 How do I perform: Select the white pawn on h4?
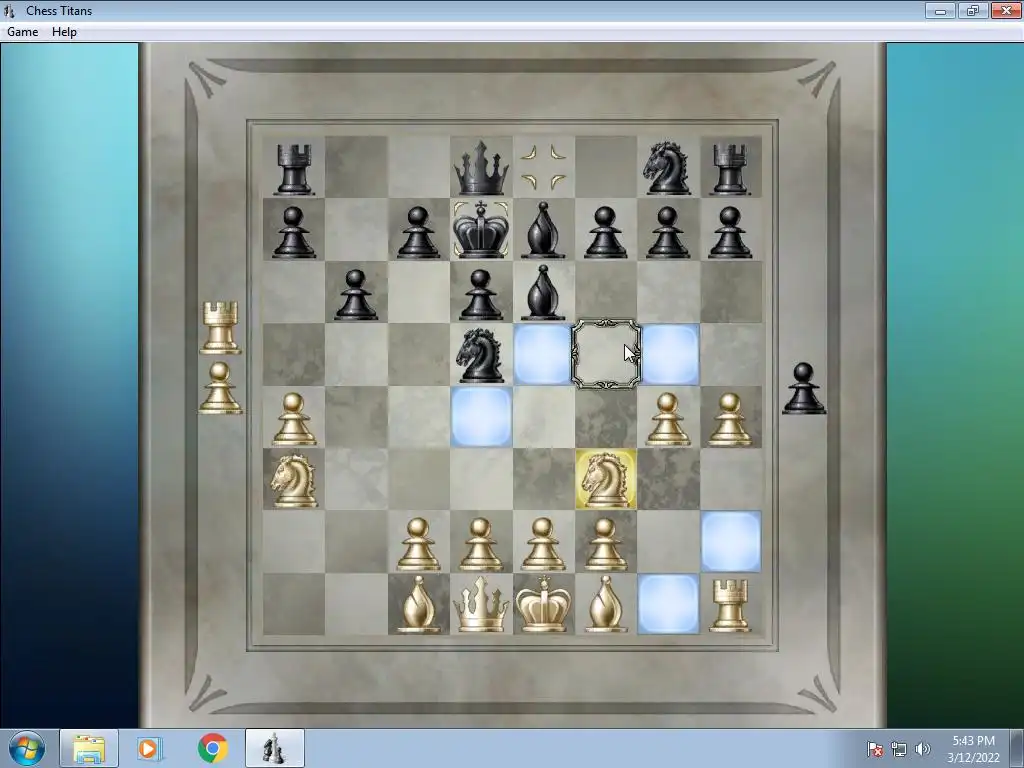[729, 419]
